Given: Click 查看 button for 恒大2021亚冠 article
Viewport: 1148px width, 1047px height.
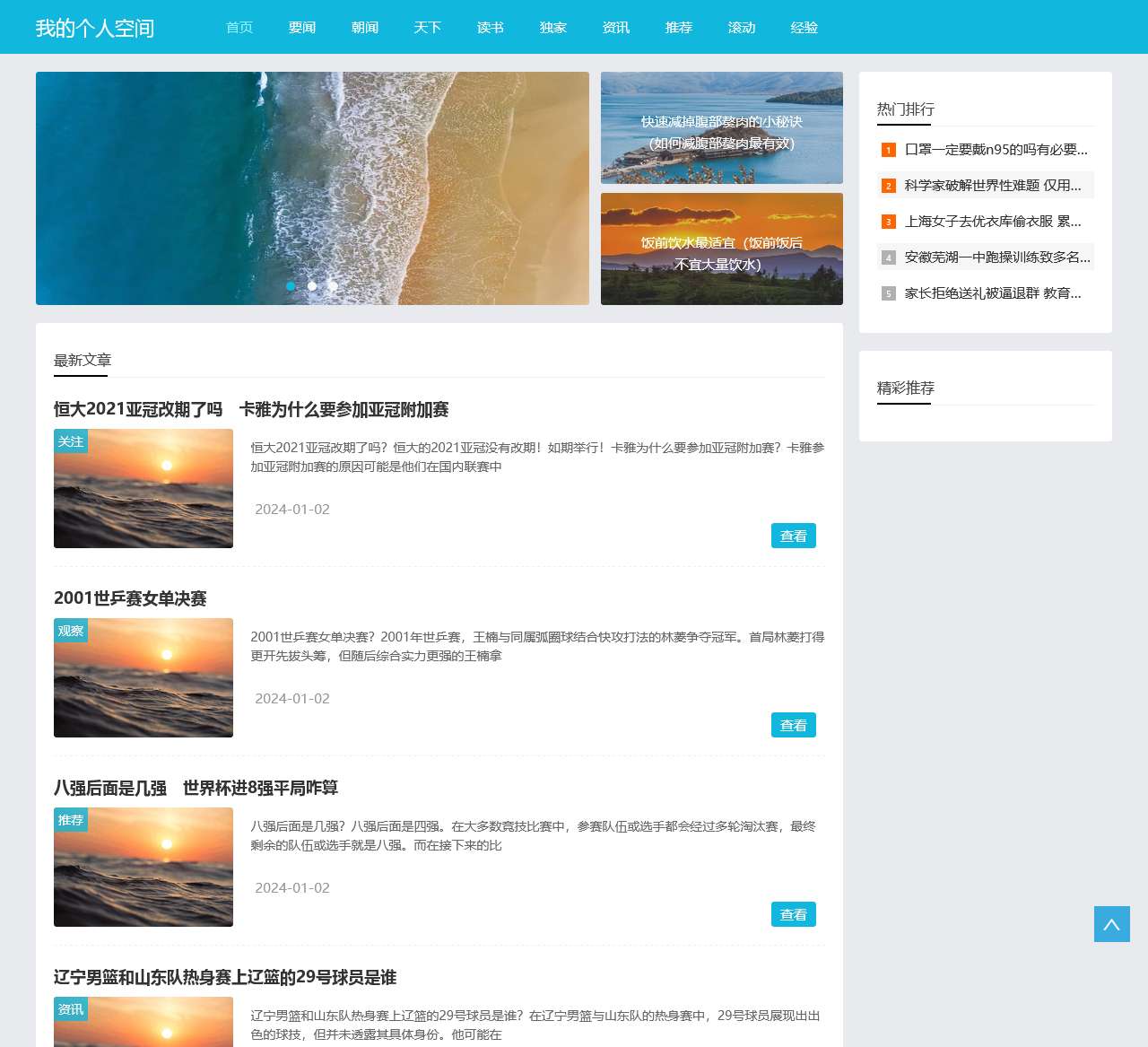Looking at the screenshot, I should coord(794,536).
